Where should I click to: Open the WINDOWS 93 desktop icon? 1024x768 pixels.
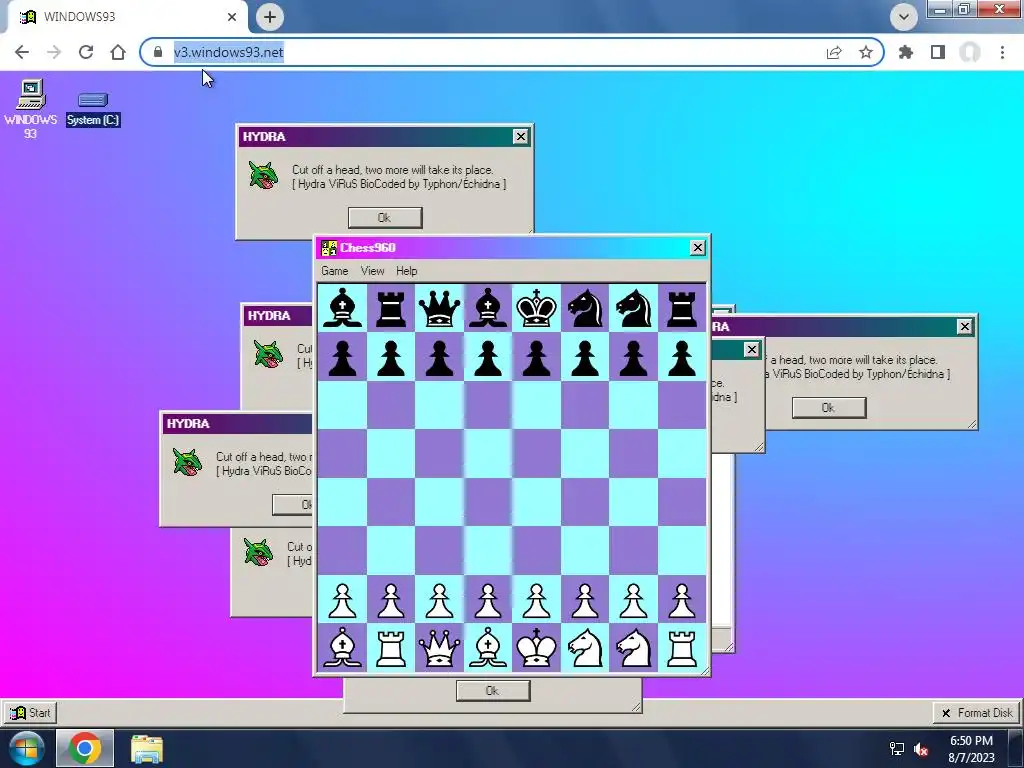[x=30, y=108]
